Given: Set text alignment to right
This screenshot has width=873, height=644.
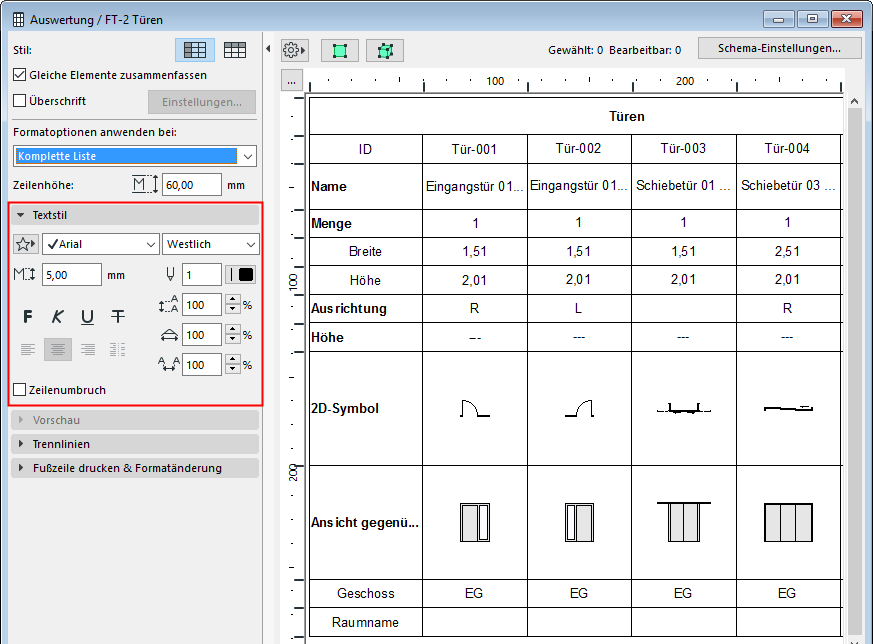Looking at the screenshot, I should click(88, 349).
